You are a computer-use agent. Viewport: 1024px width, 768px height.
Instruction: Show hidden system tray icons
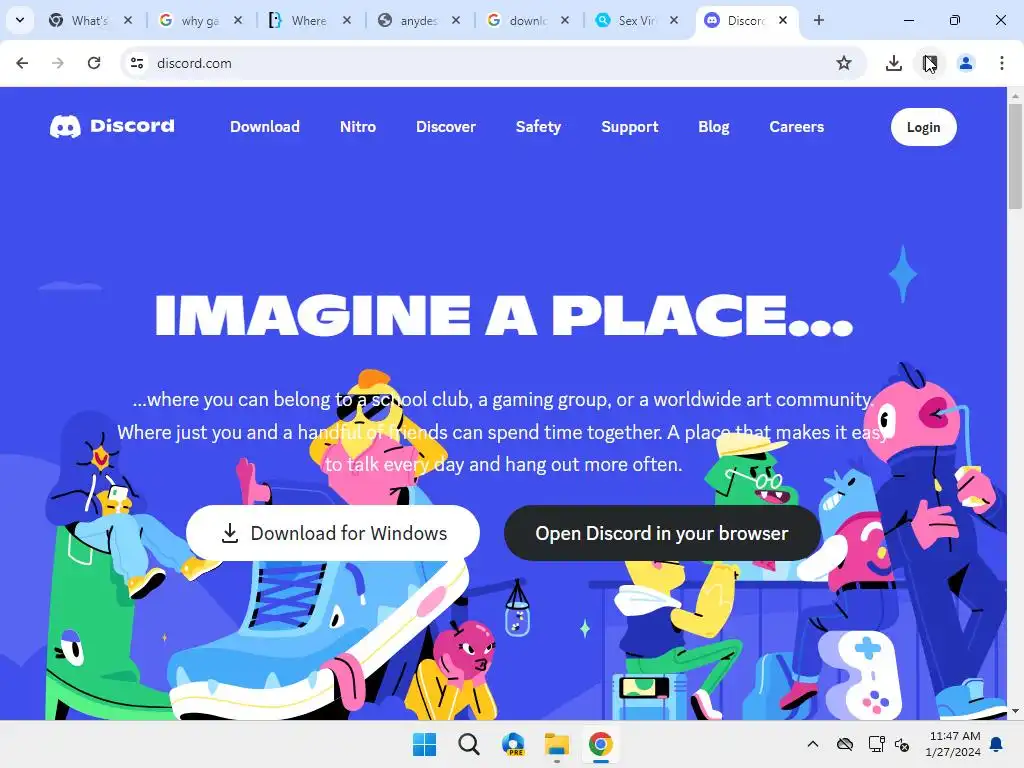click(812, 744)
